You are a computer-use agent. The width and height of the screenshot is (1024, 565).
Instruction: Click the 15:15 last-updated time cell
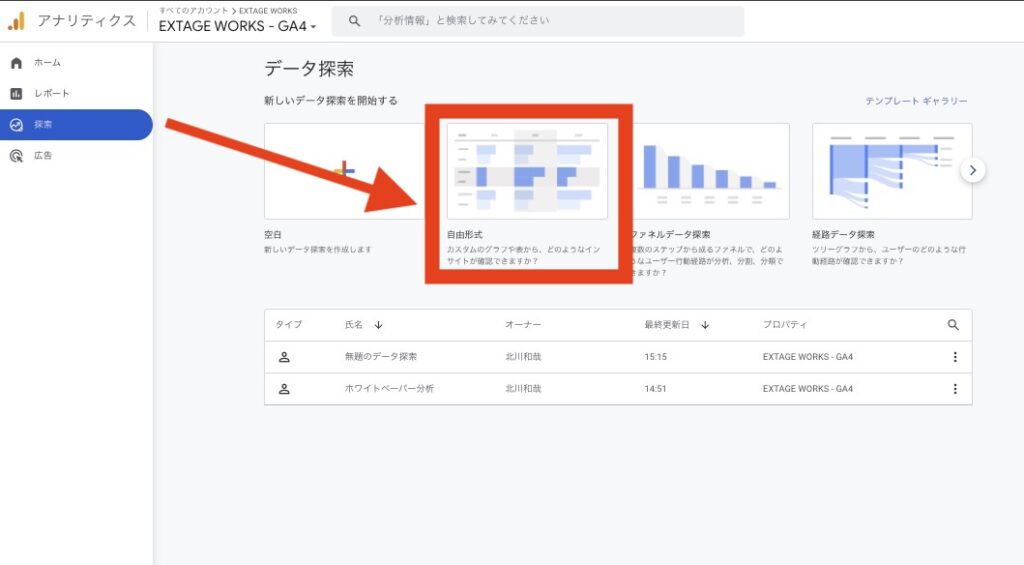[656, 357]
